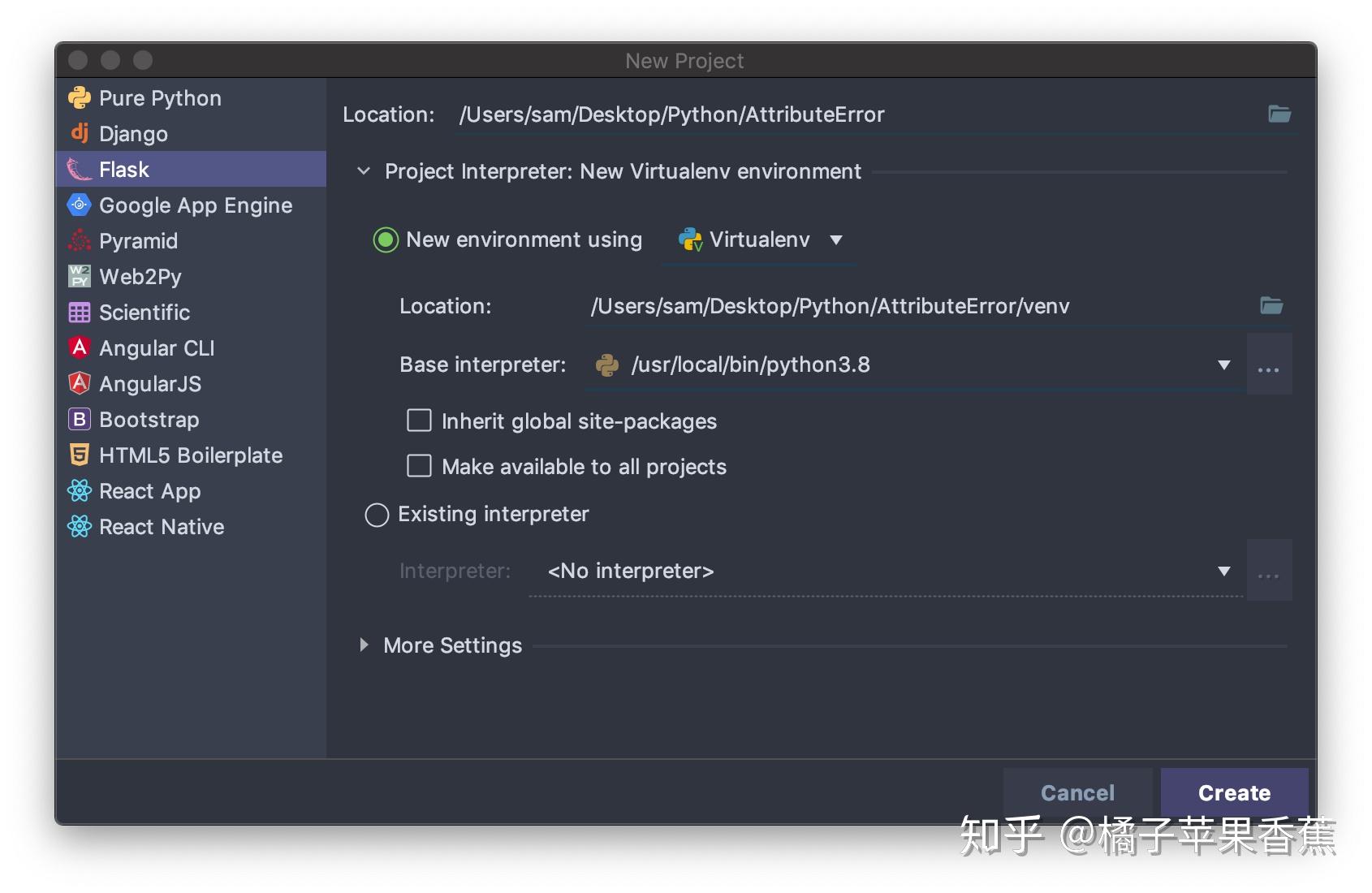Select Pure Python project type
The image size is (1372, 893).
click(160, 98)
